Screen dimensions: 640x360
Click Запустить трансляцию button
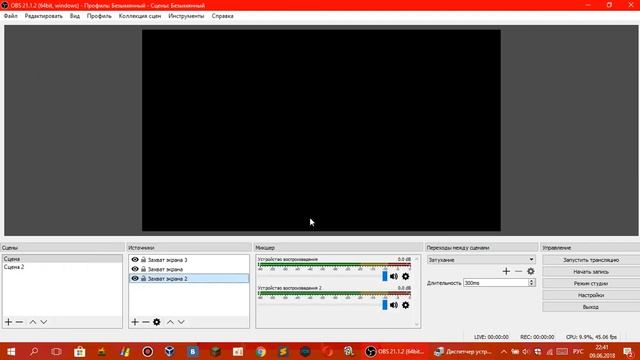(591, 260)
